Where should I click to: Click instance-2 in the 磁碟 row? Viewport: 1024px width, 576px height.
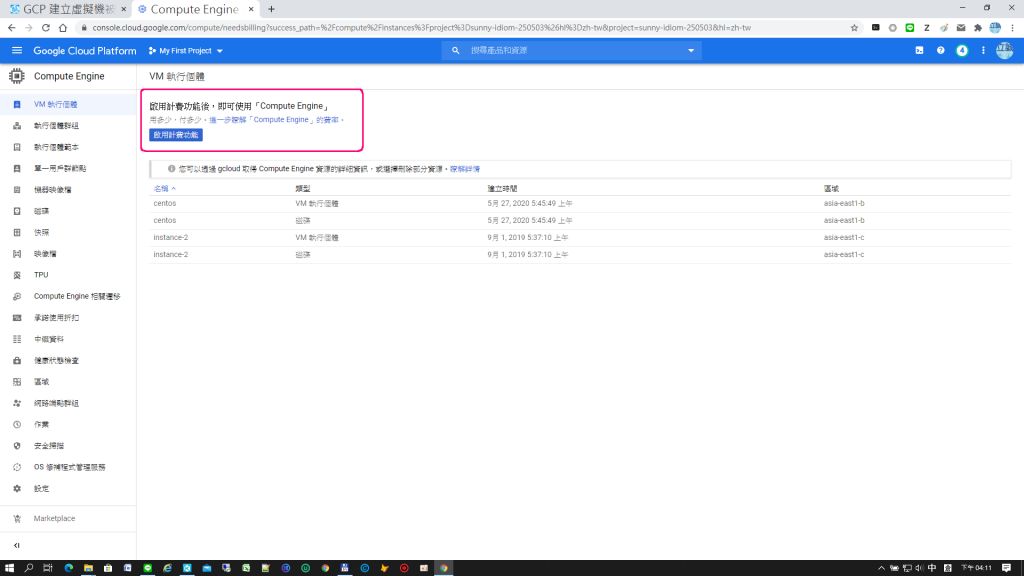(x=170, y=254)
